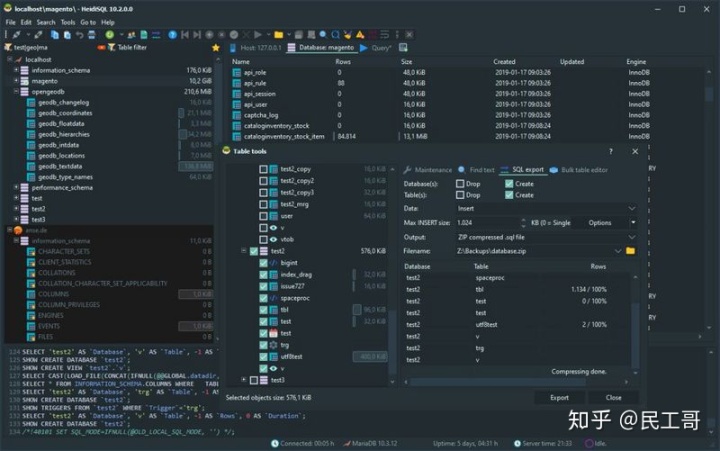Click the magnifier Find text icon in toolbar
Screen dimensions: 720x451
click(x=323, y=34)
